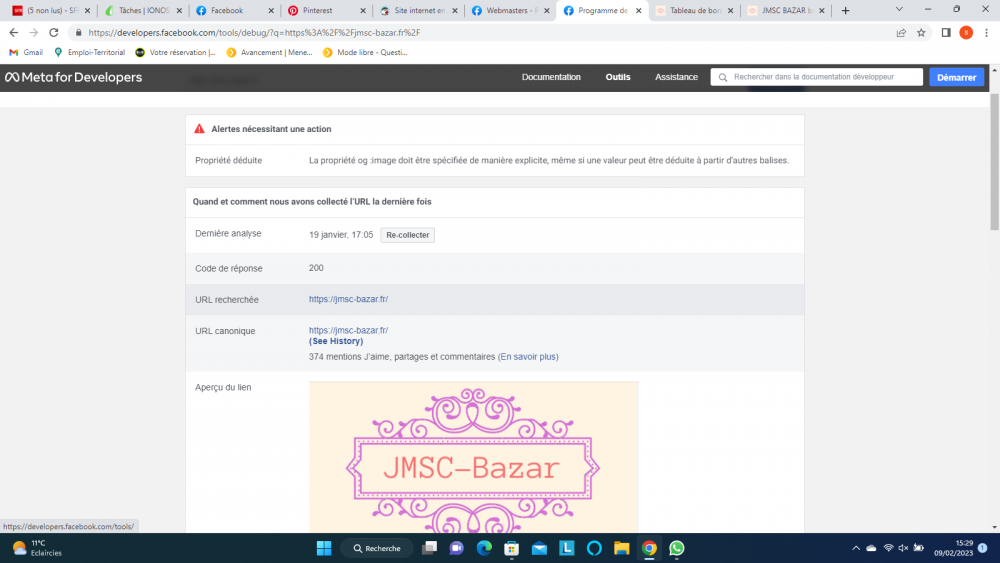Click the See History link
The height and width of the screenshot is (563, 1000).
coord(336,341)
